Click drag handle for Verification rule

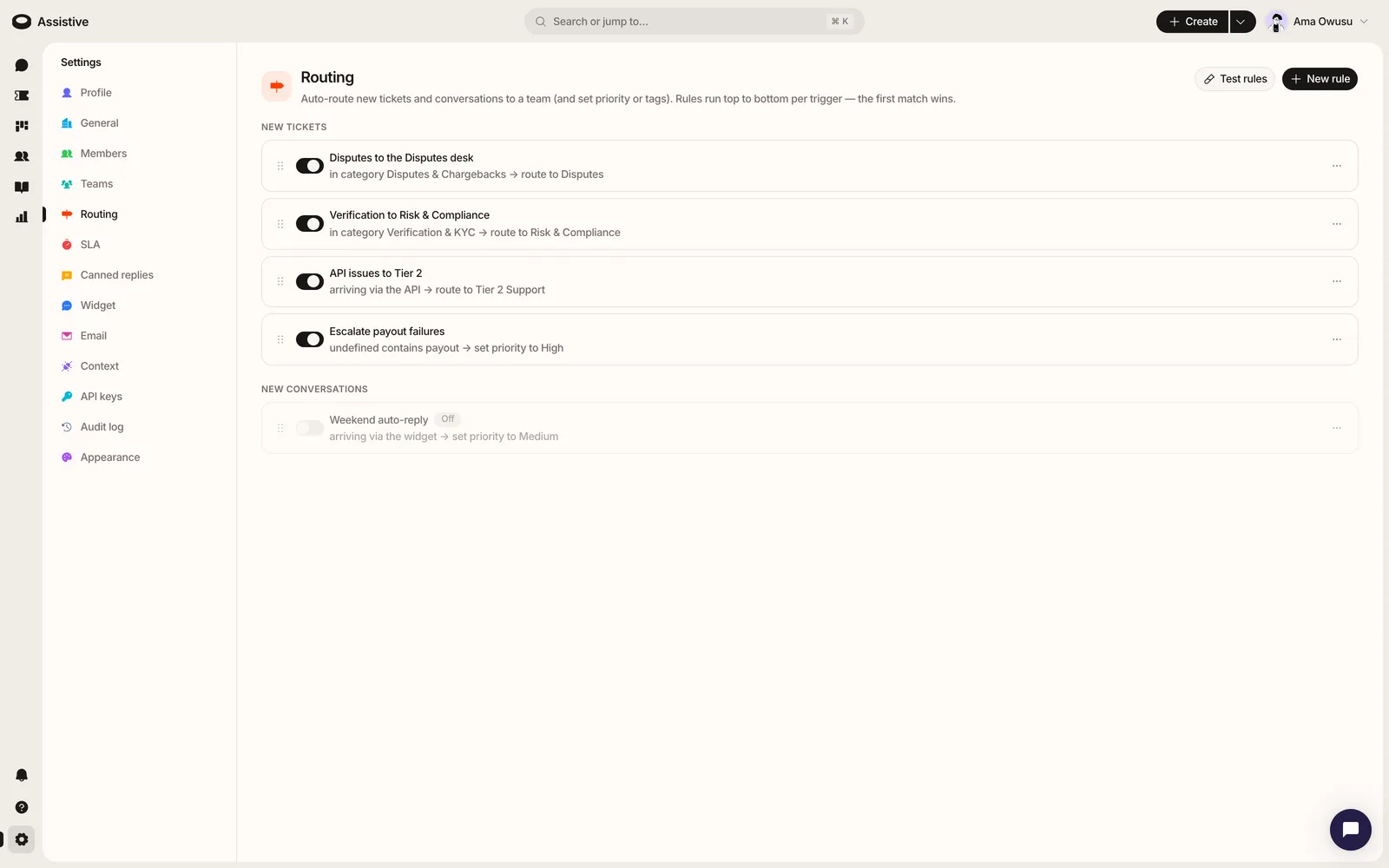280,224
